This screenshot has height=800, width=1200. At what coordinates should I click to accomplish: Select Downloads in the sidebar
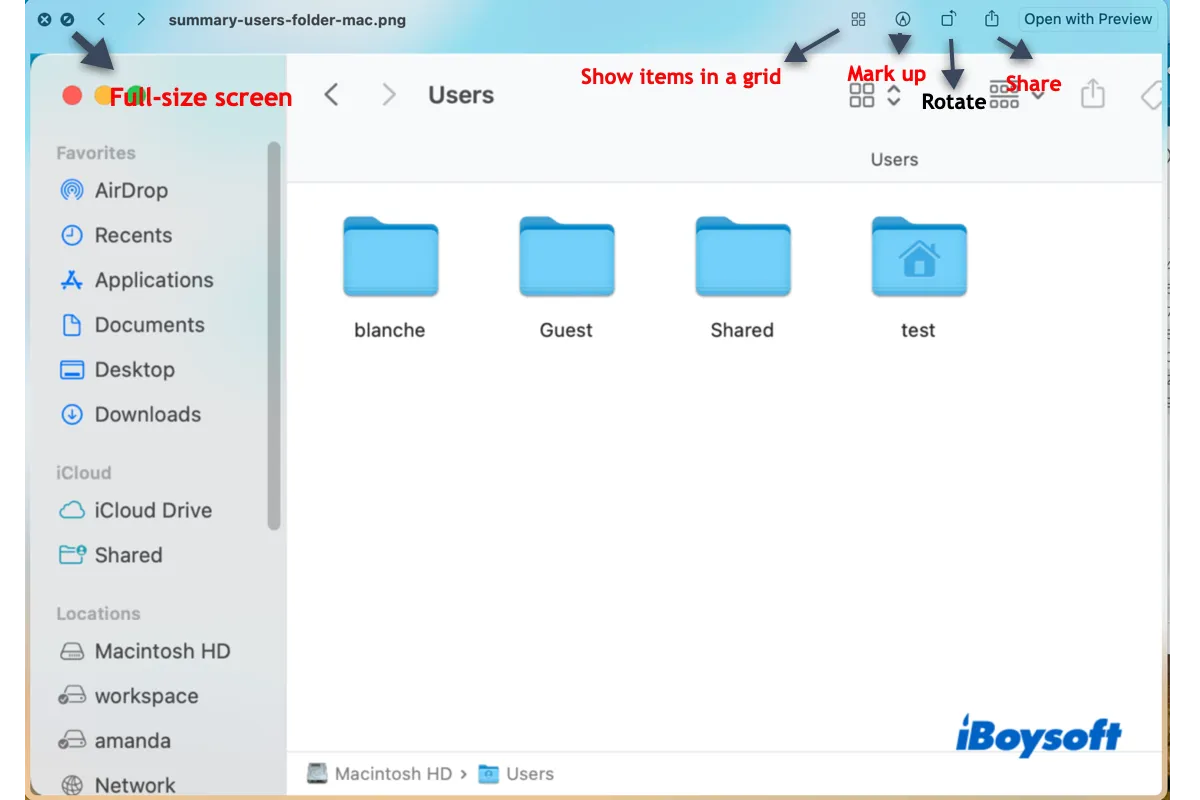[147, 414]
